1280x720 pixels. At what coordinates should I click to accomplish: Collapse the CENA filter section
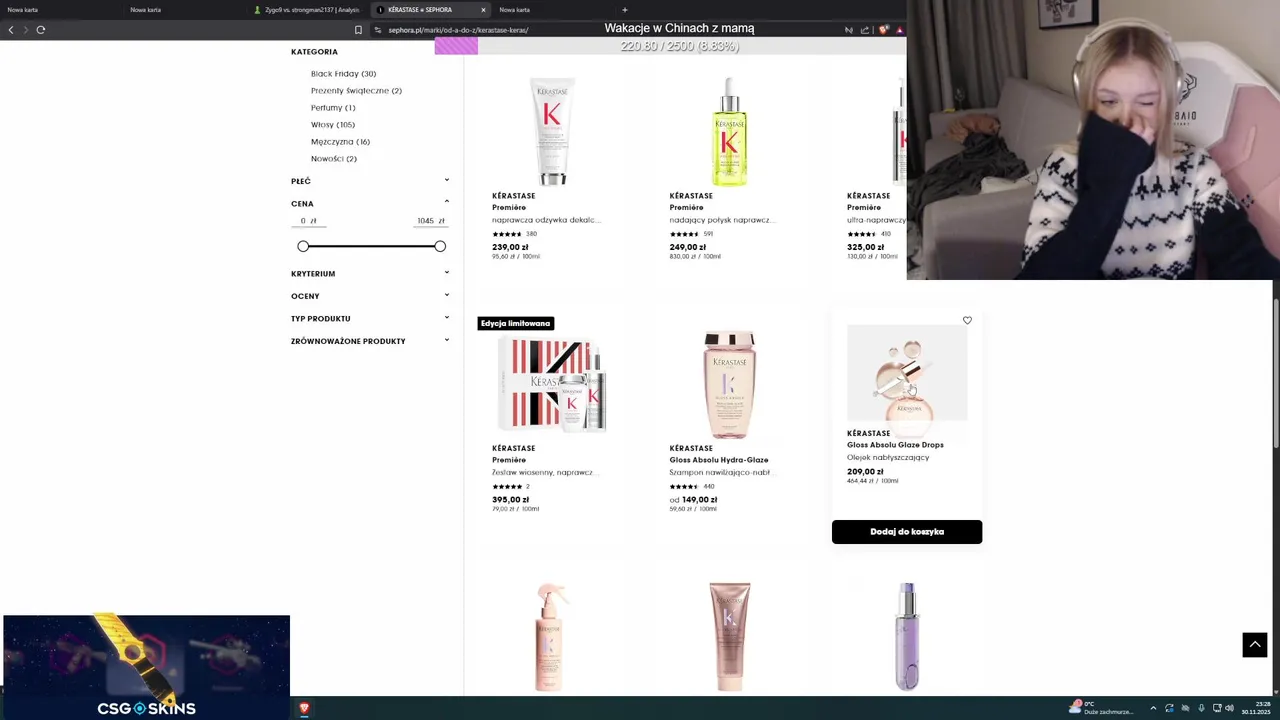370,203
